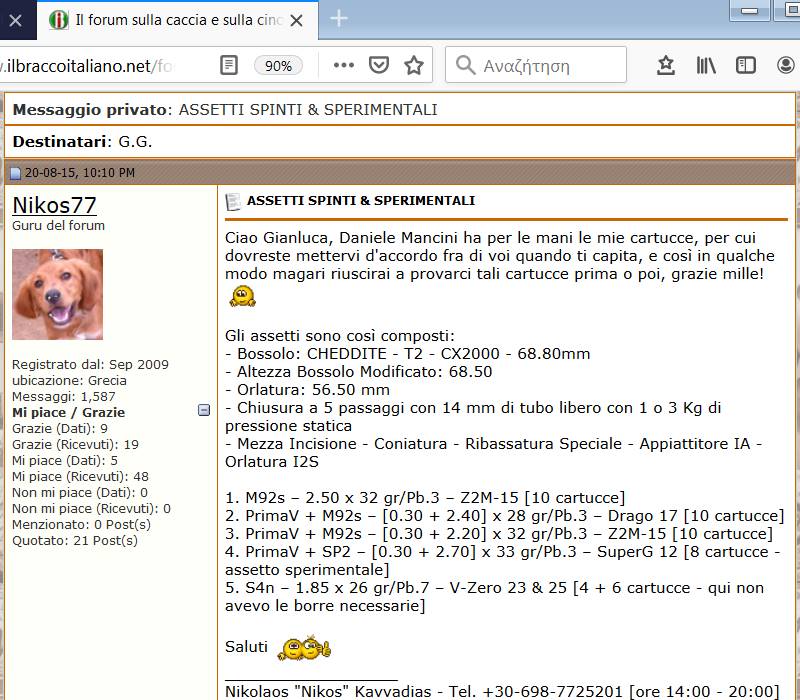Screen dimensions: 800x700
Task: Minimize the Firefox window
Action: [x=749, y=10]
